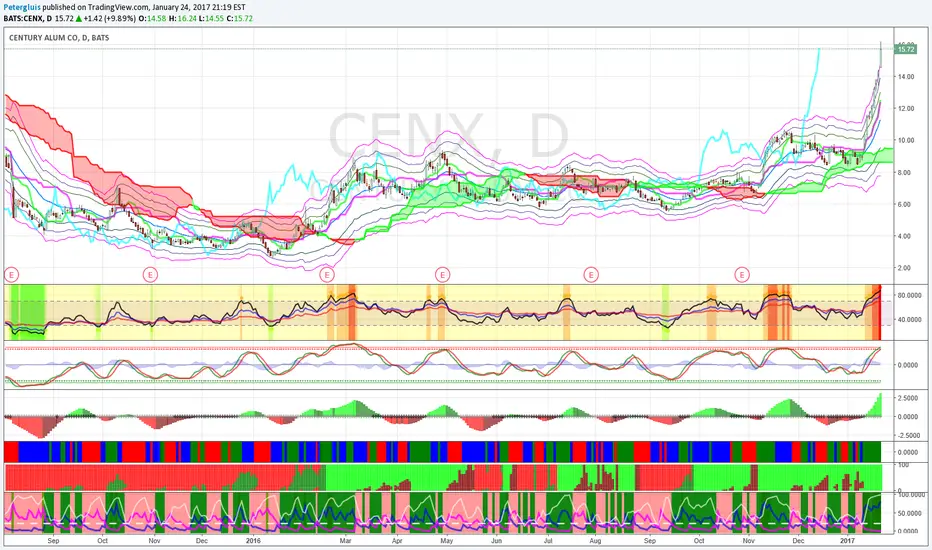Viewport: 932px width, 550px height.
Task: Click the 2016 label on time axis
Action: [x=253, y=541]
